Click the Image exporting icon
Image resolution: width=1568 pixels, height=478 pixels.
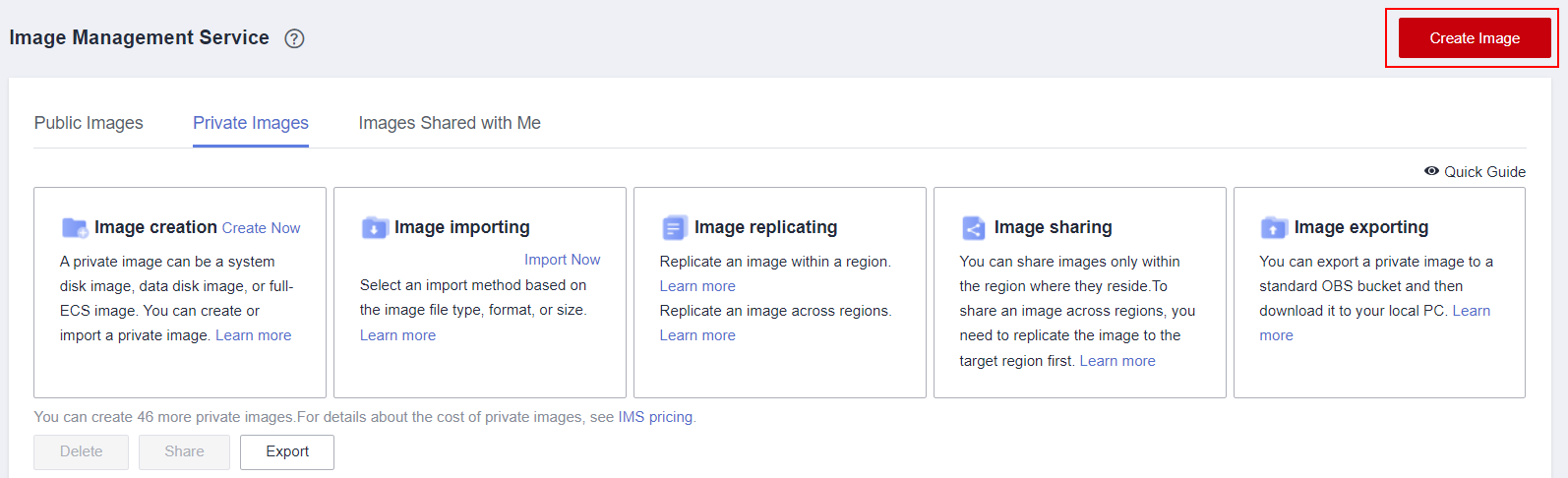1274,228
